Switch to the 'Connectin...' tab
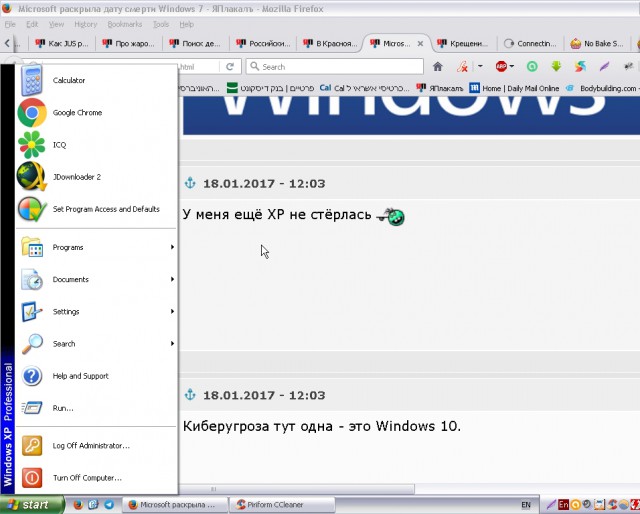 tap(530, 44)
